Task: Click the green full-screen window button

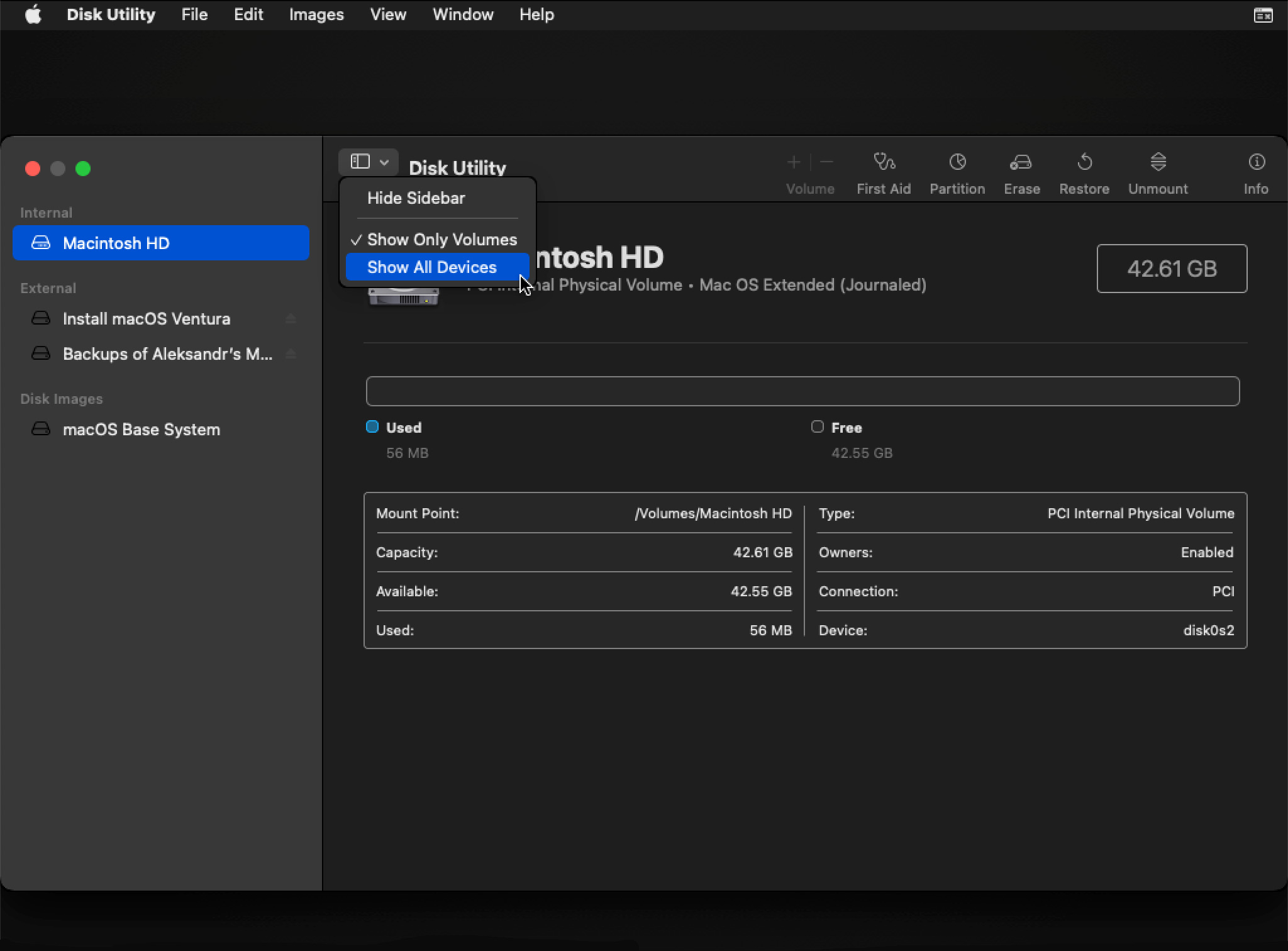Action: pyautogui.click(x=83, y=169)
